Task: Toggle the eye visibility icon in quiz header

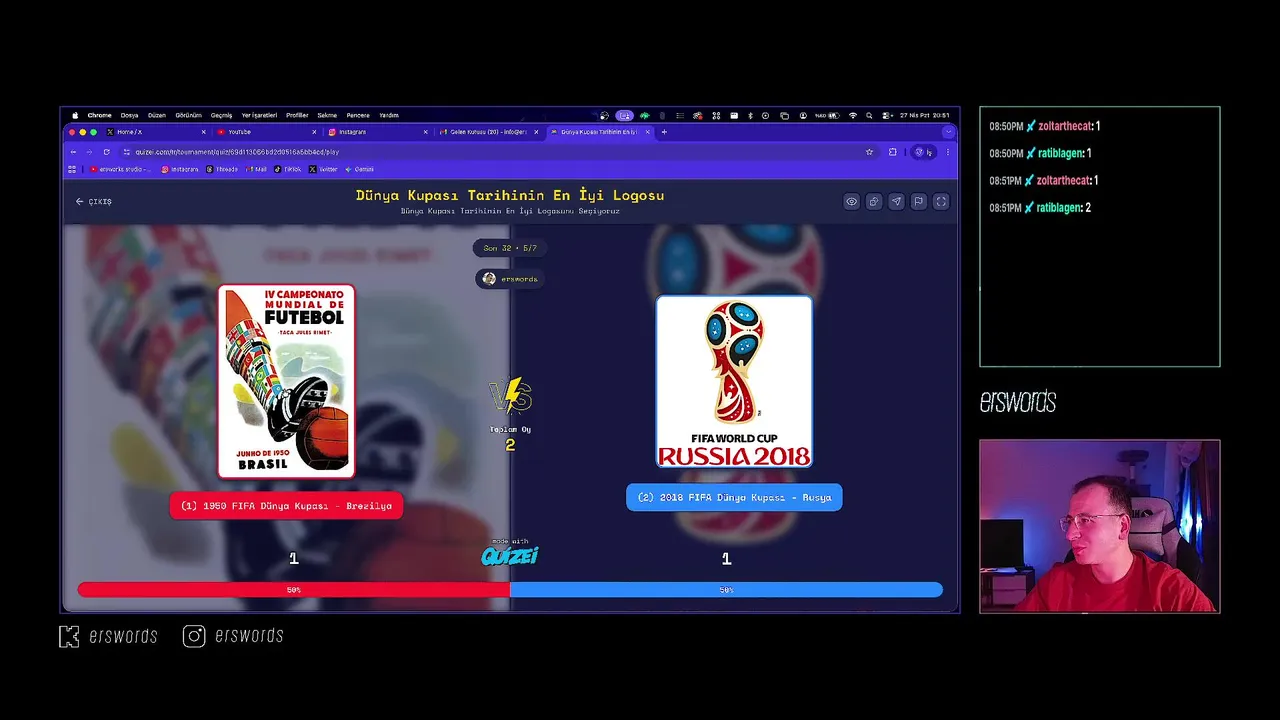Action: click(x=851, y=201)
